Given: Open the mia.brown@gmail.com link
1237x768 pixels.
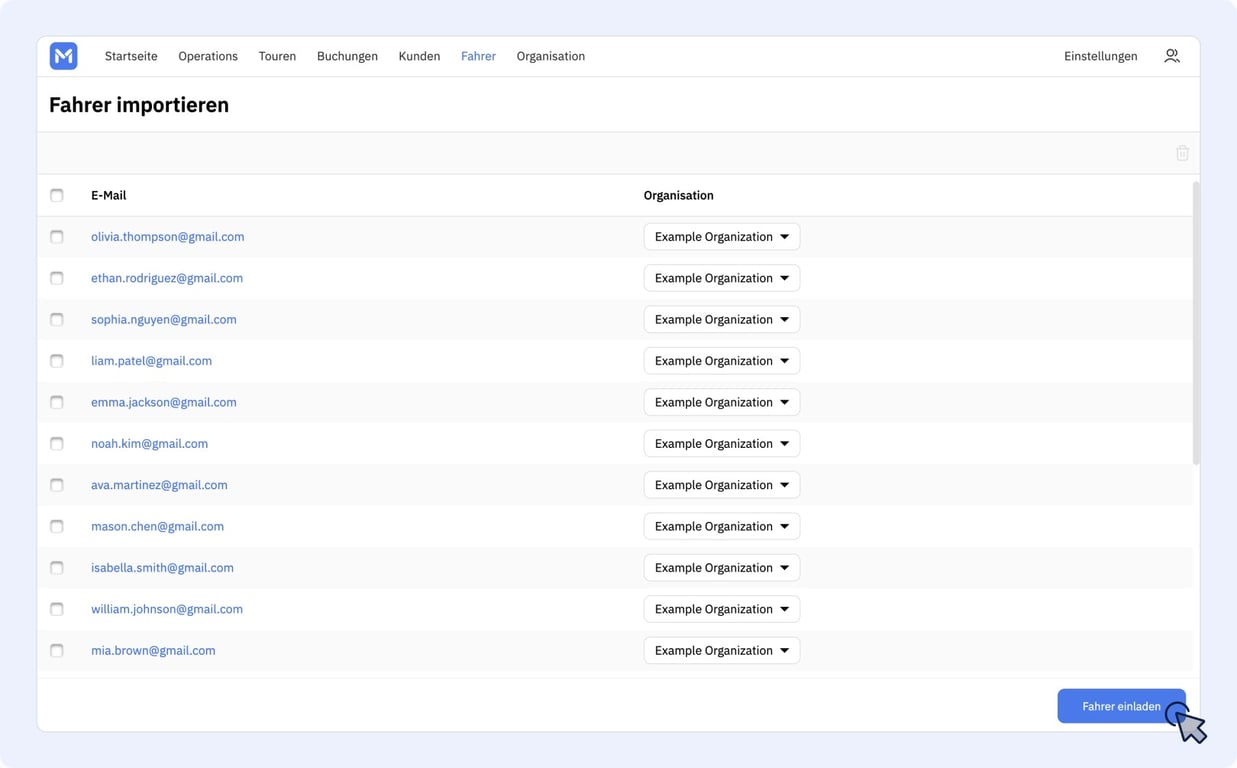Looking at the screenshot, I should point(153,650).
